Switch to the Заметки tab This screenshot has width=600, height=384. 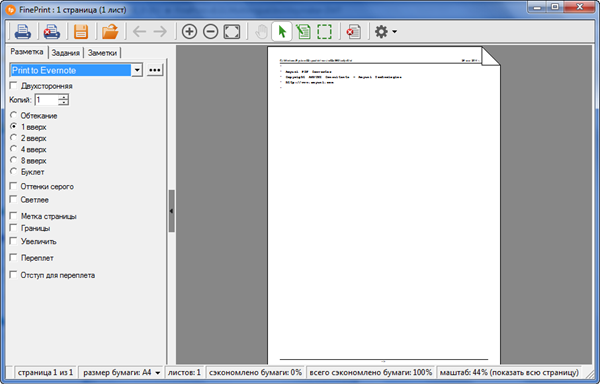(102, 53)
